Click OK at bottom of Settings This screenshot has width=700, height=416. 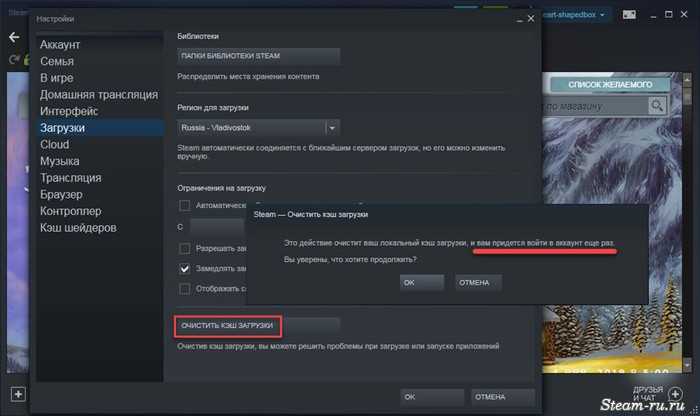click(x=432, y=397)
